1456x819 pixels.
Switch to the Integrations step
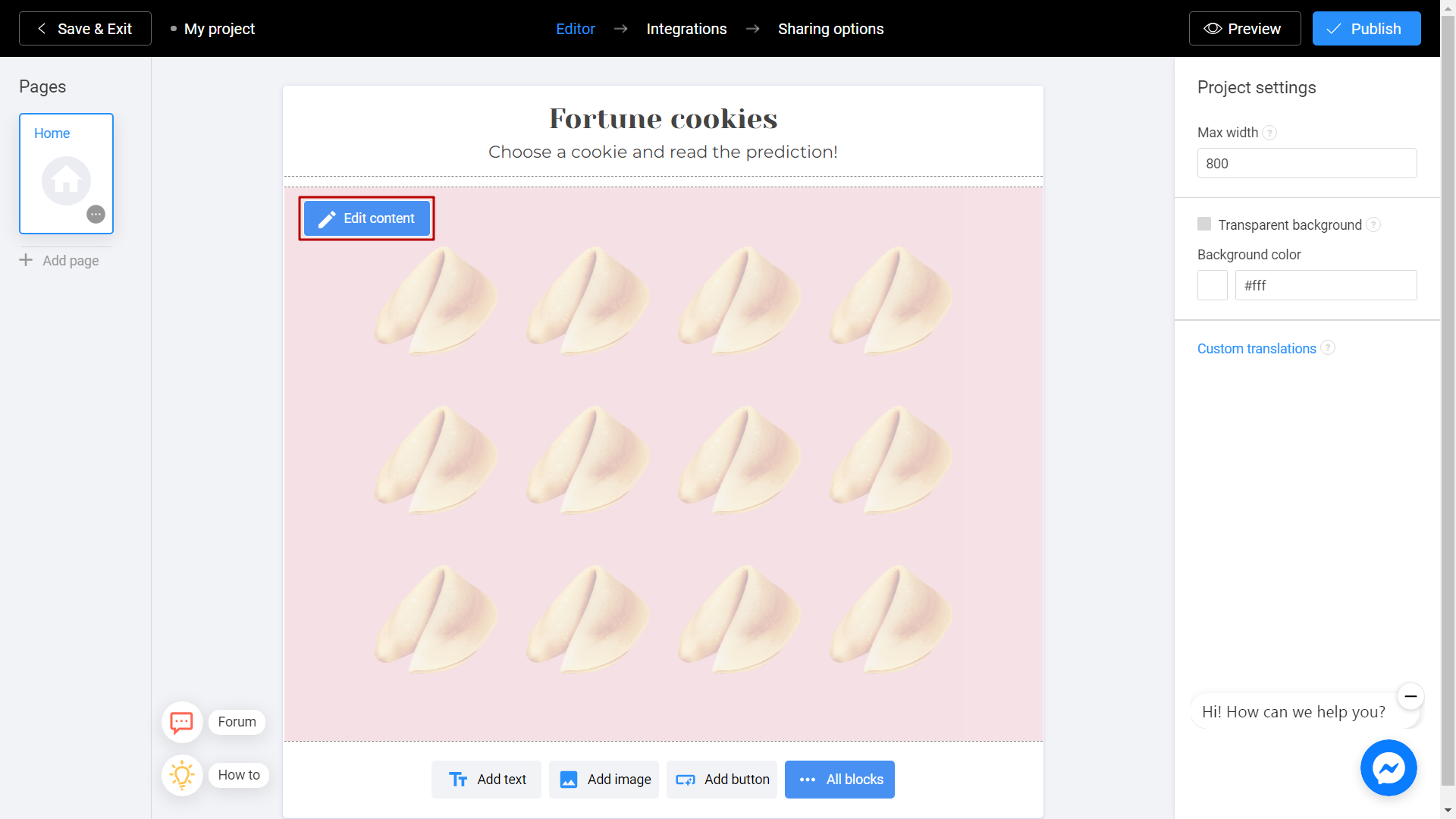pyautogui.click(x=686, y=28)
